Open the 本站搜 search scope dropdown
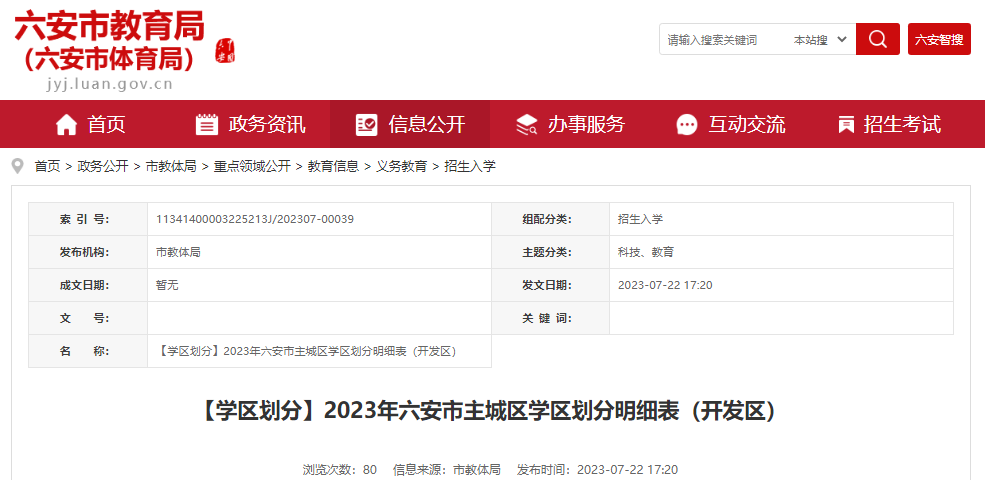 click(x=820, y=40)
